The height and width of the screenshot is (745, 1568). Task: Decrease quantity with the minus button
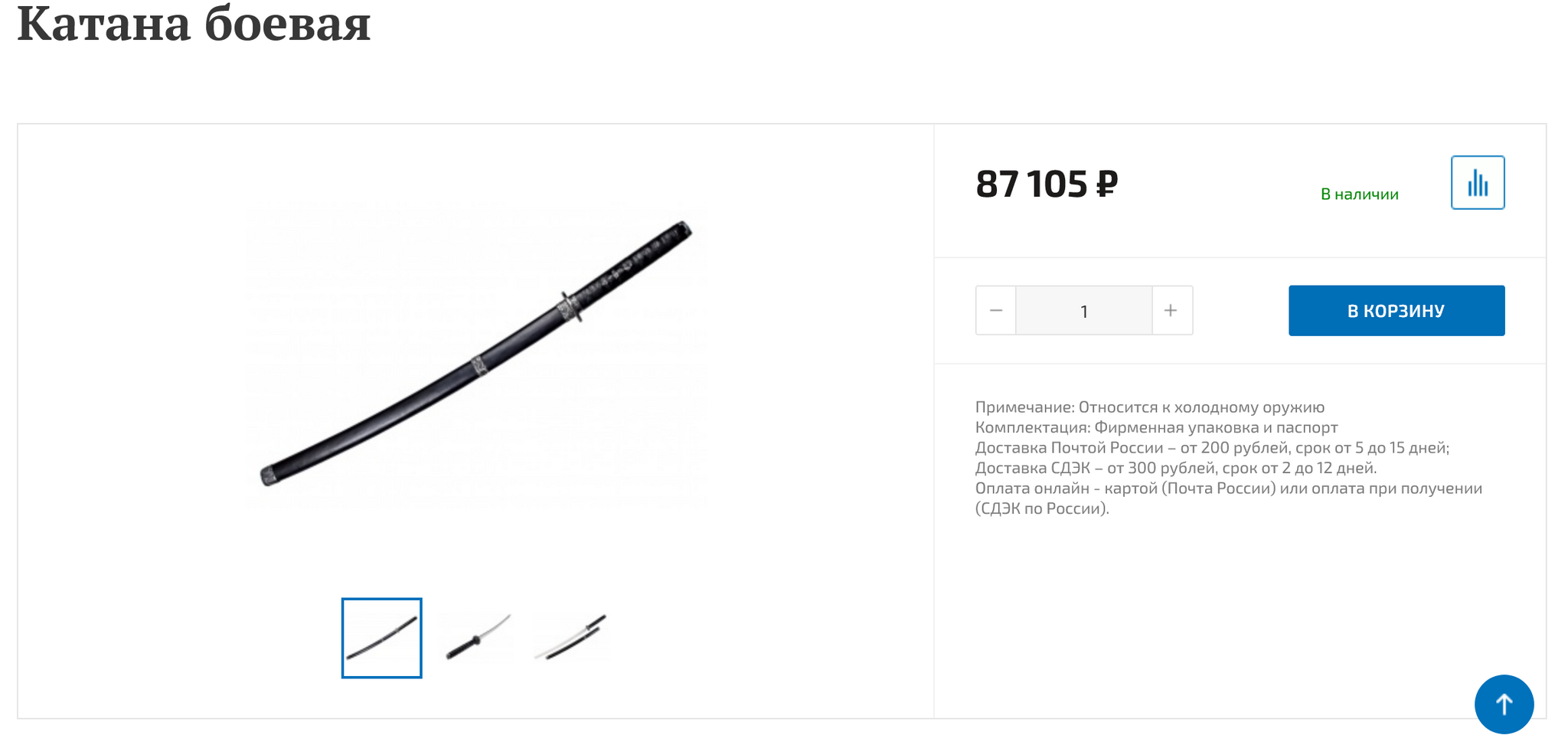click(x=995, y=310)
